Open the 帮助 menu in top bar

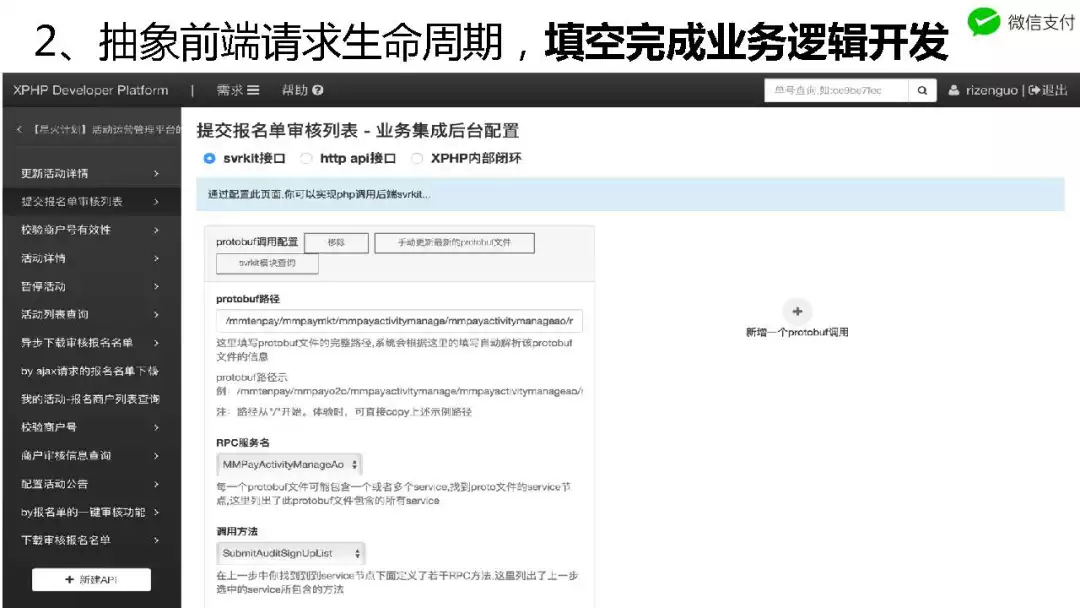(x=302, y=90)
